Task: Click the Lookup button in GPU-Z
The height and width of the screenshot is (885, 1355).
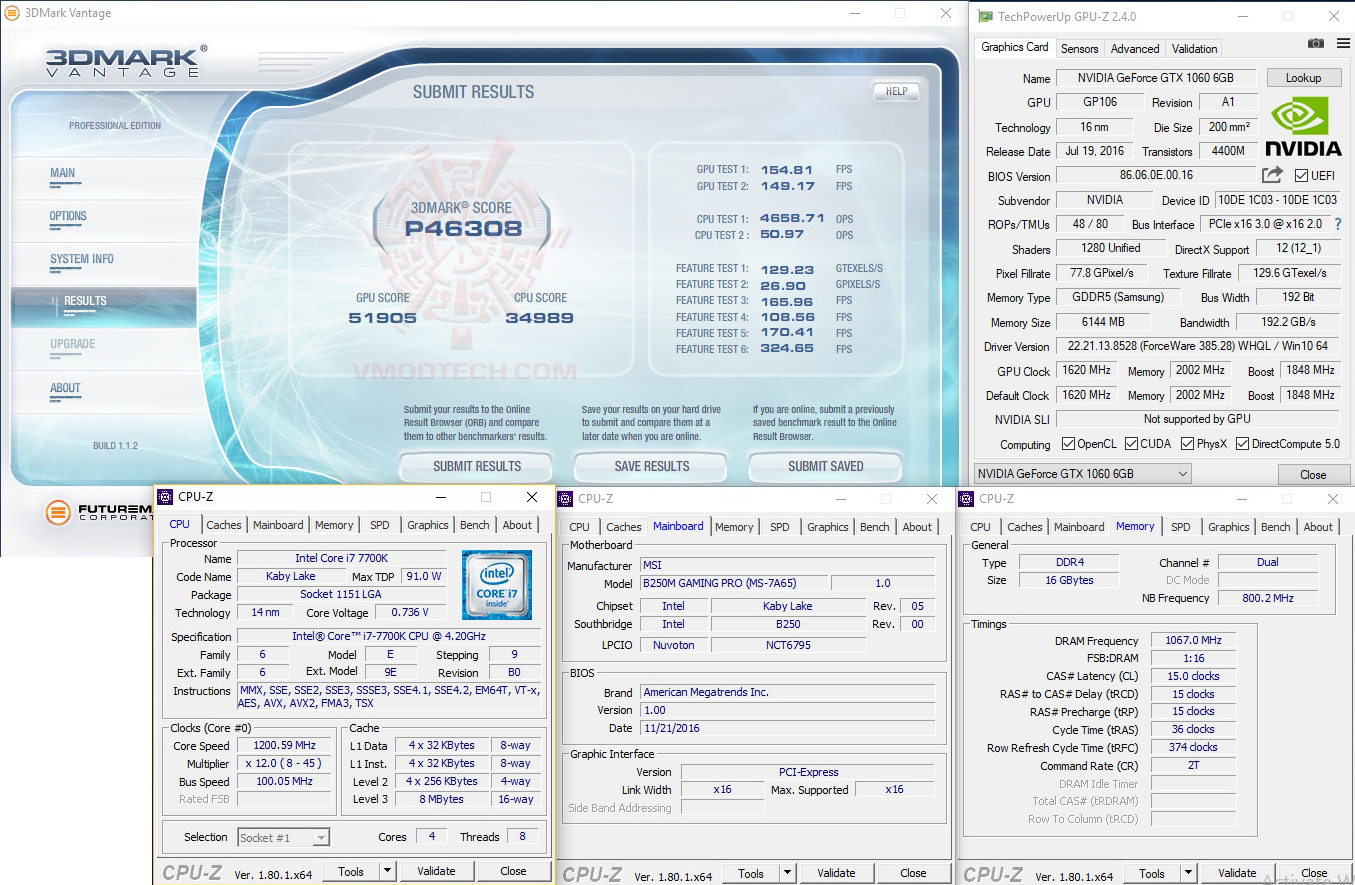Action: 1304,77
